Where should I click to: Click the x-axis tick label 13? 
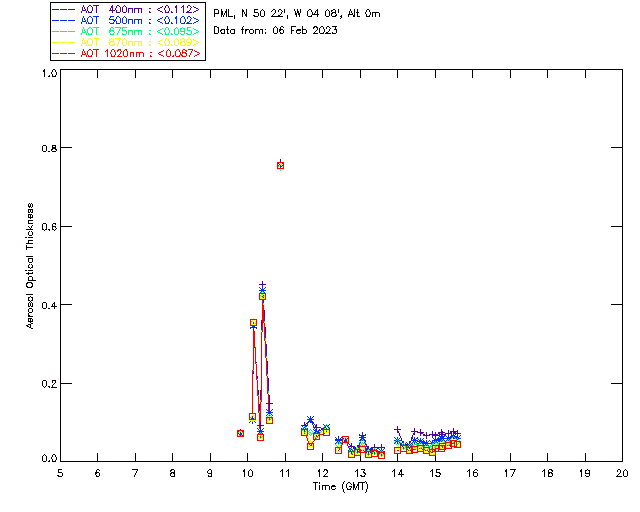360,473
